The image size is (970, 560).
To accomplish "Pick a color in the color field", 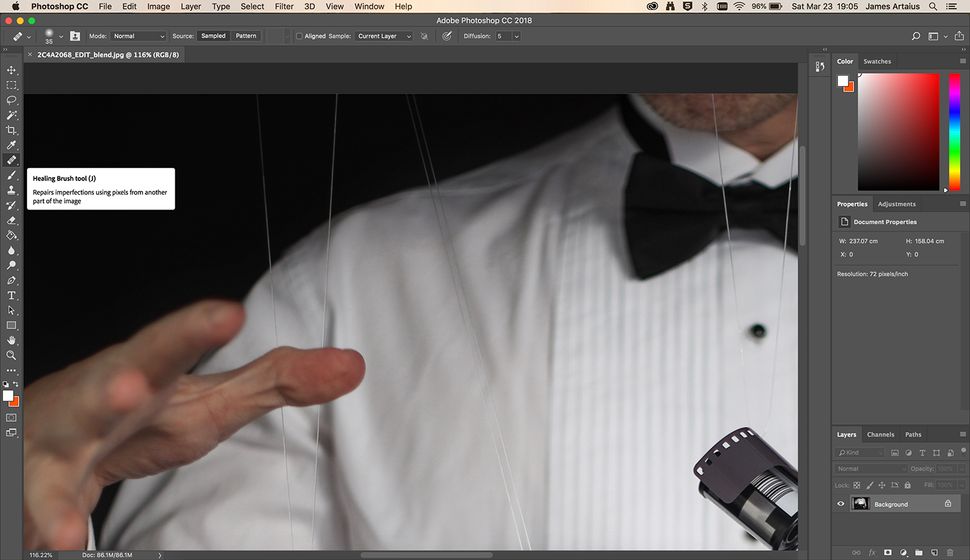I will tap(898, 132).
